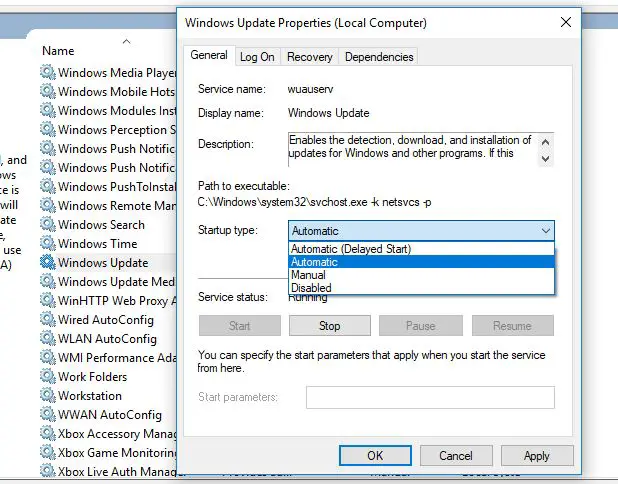Open the Recovery tab
Image resolution: width=618 pixels, height=484 pixels.
coord(310,57)
